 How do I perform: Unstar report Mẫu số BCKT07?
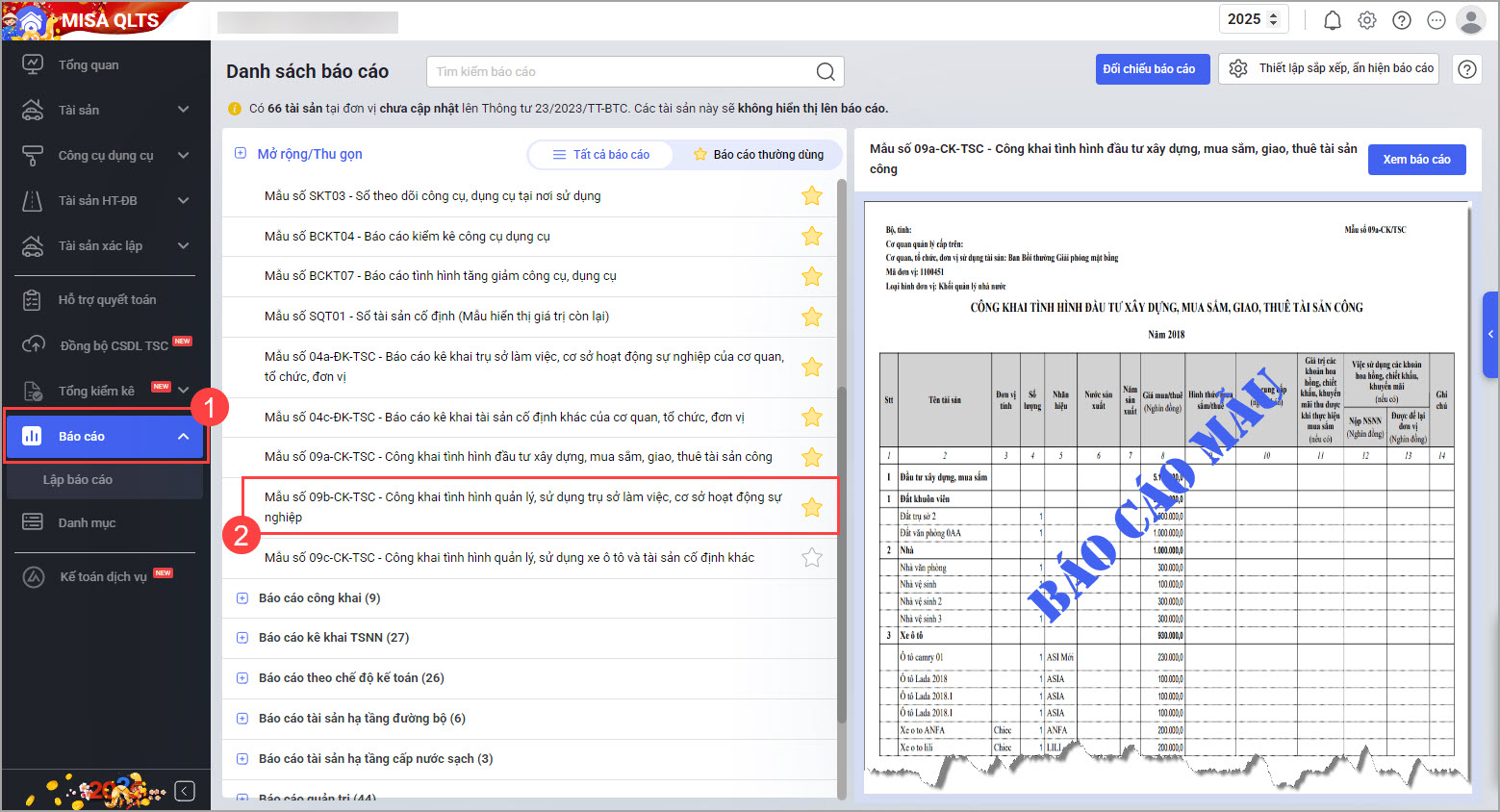tap(812, 276)
